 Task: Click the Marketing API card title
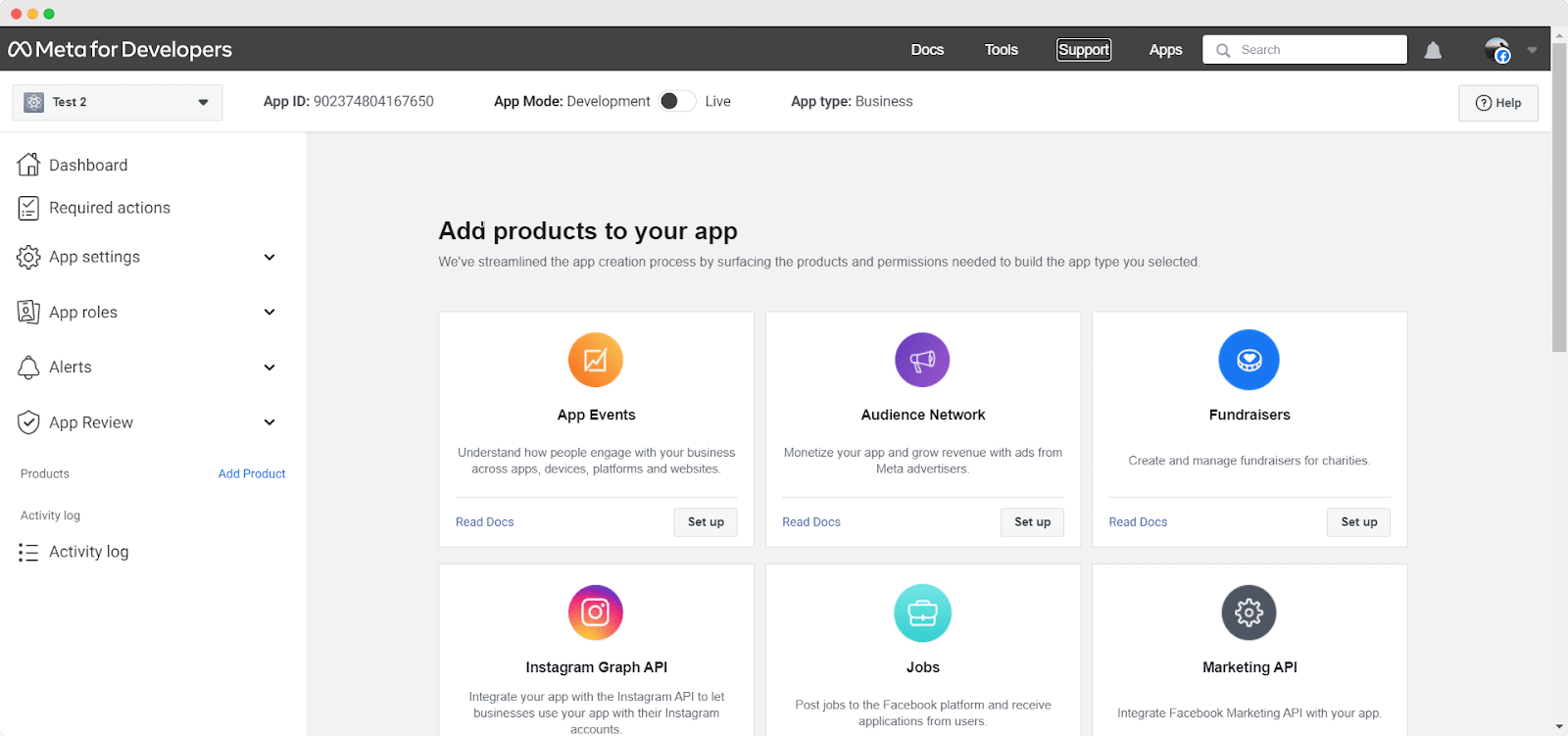1249,667
